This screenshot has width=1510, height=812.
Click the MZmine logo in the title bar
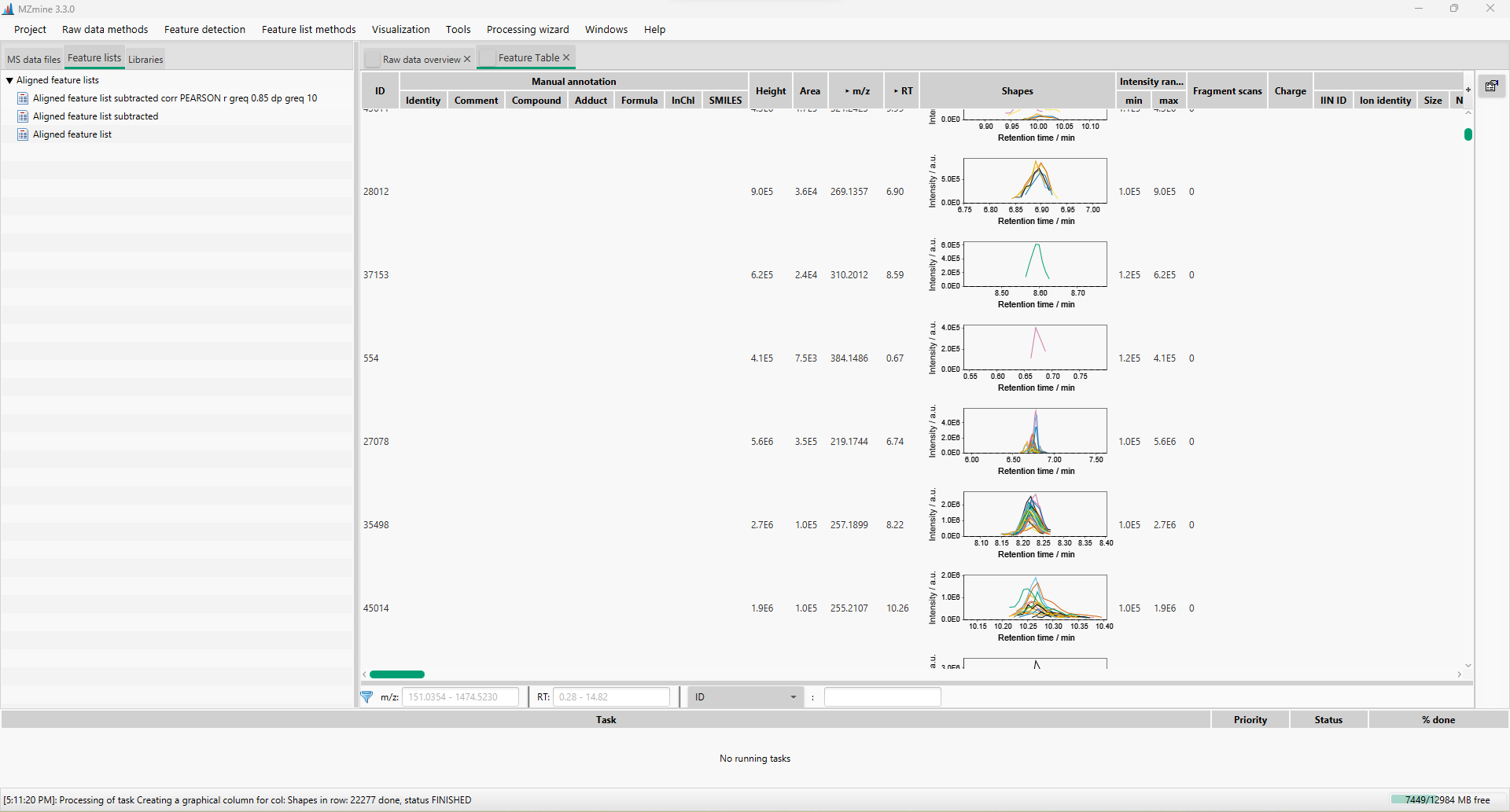tap(8, 9)
